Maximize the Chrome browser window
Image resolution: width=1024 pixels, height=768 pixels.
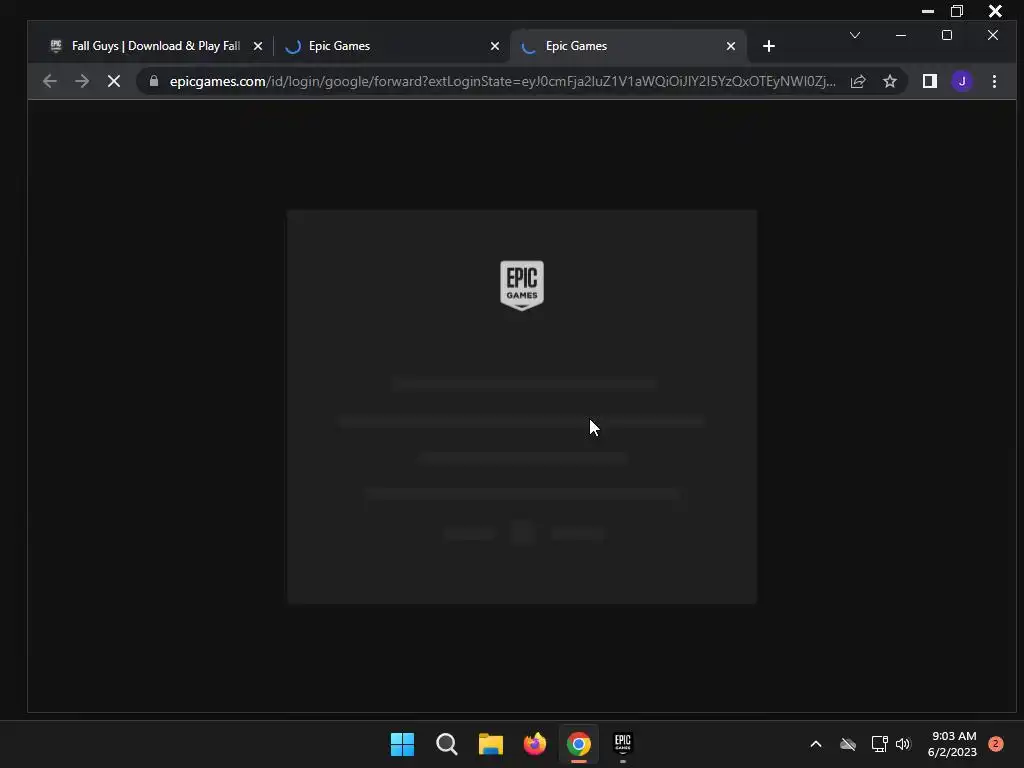947,35
